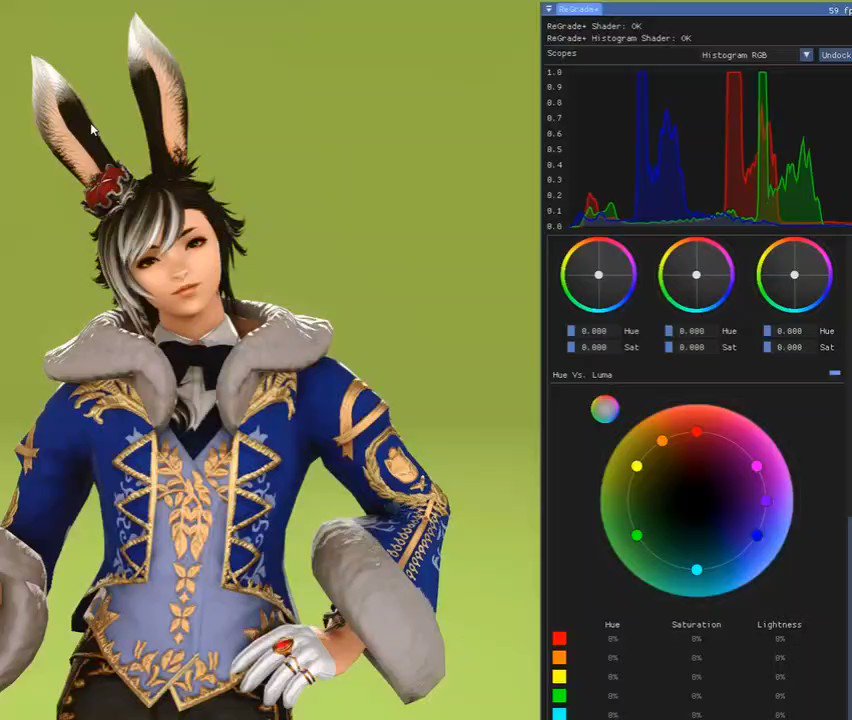The height and width of the screenshot is (720, 852).
Task: Collapse the Hue Vs. Luma section button
Action: [835, 373]
